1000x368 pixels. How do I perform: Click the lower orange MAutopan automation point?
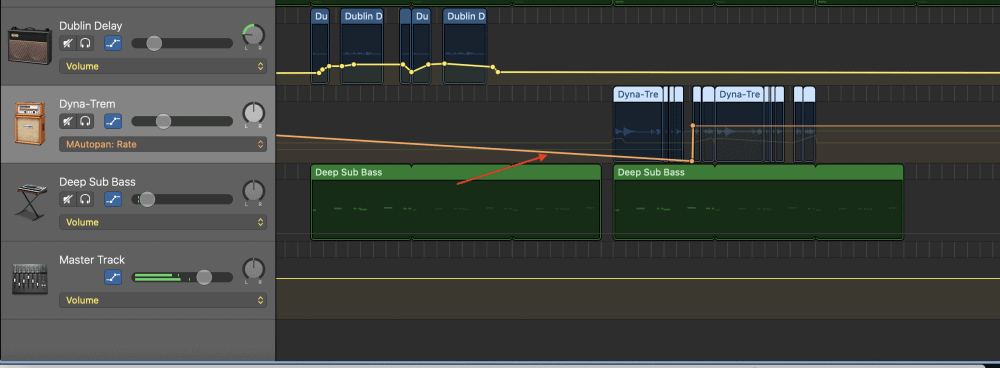tap(693, 161)
